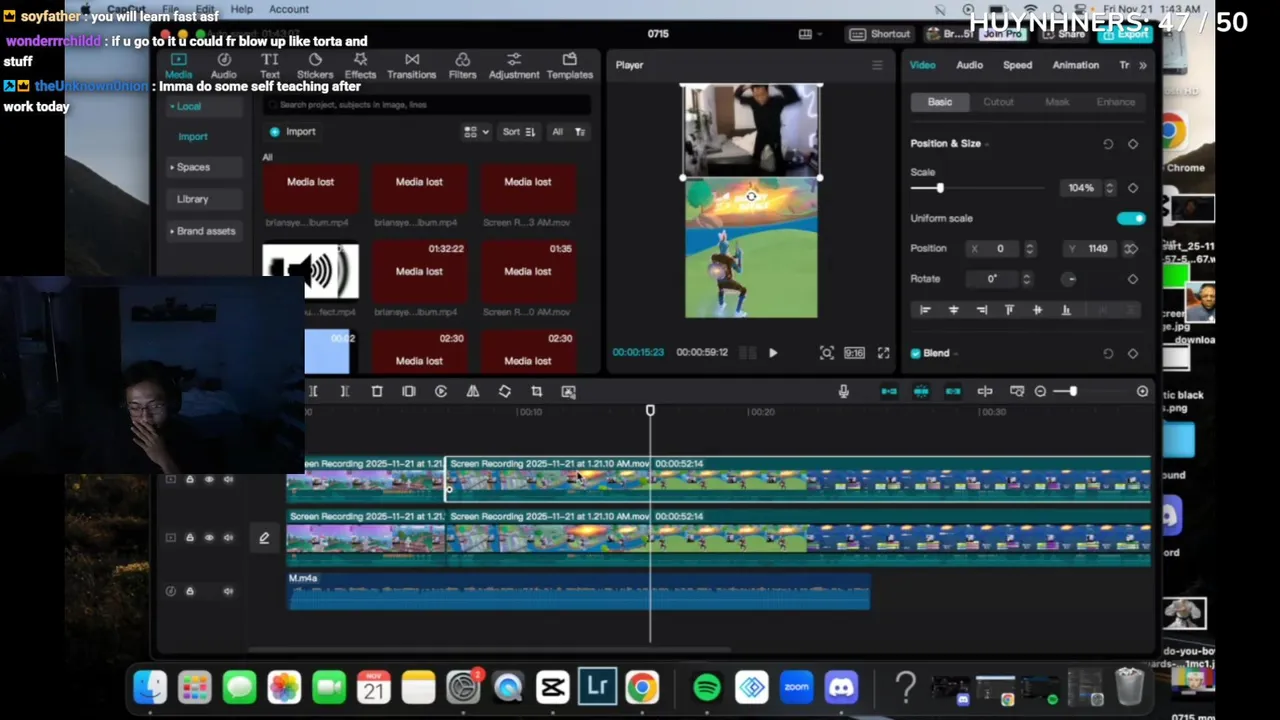Expand the Brand assets section
Viewport: 1280px width, 720px height.
pyautogui.click(x=203, y=231)
